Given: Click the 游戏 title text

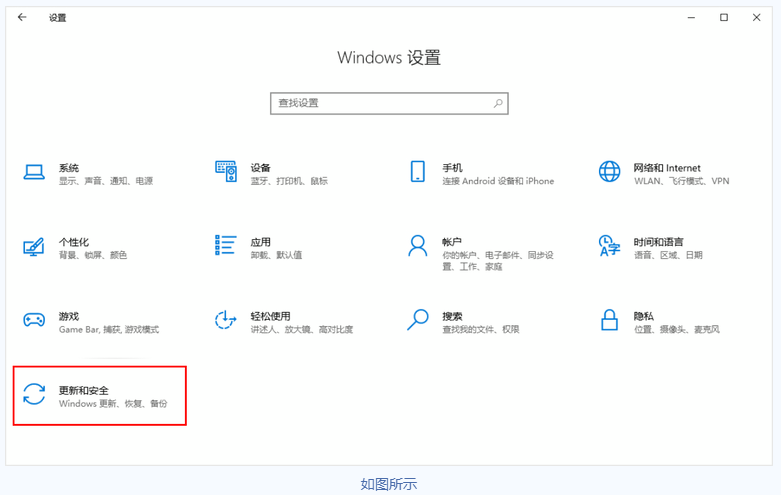Looking at the screenshot, I should click(x=69, y=316).
